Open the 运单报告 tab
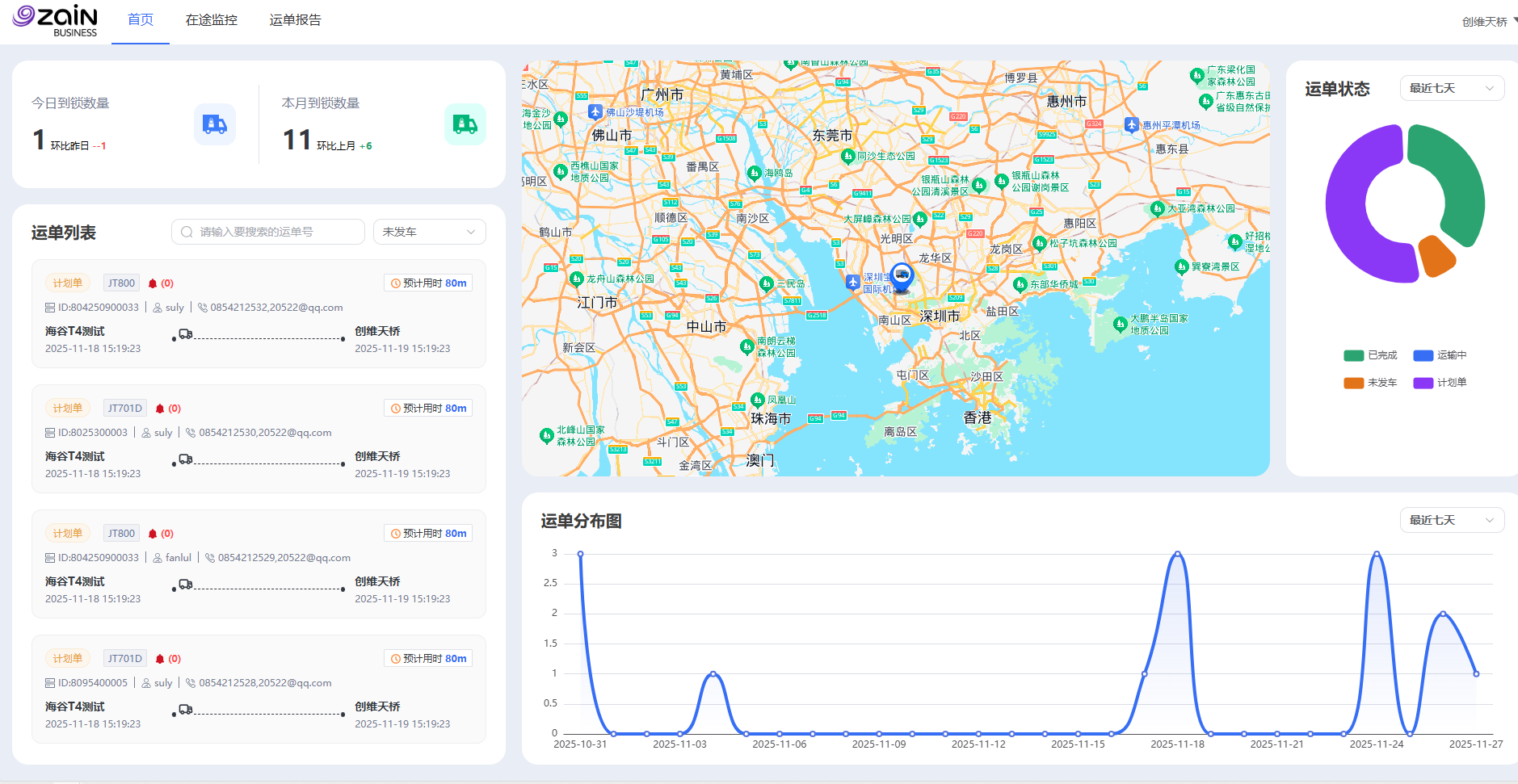Viewport: 1518px width, 784px height. 295,20
